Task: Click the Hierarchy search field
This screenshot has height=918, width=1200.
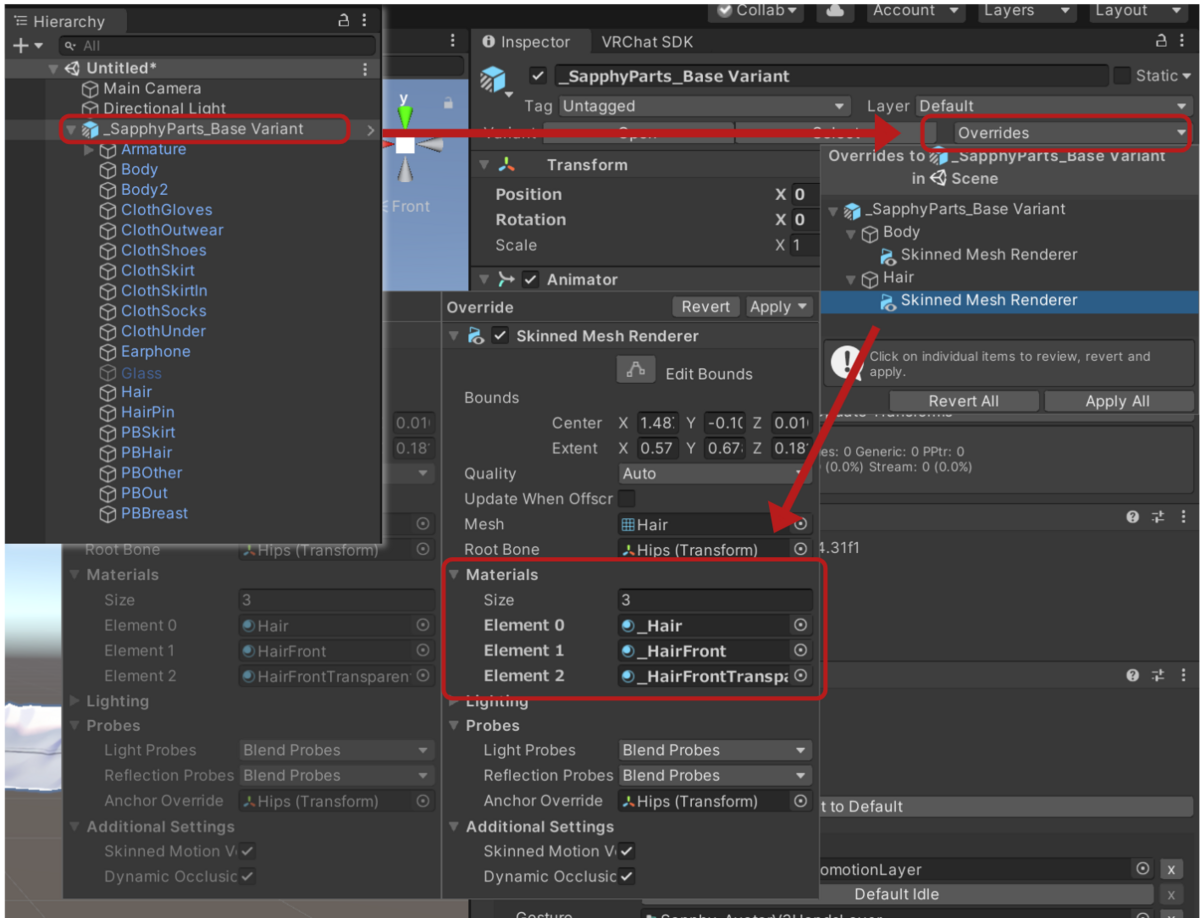Action: [217, 46]
